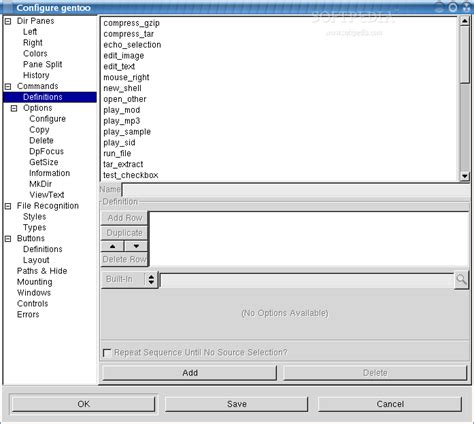Click the Add Row button
Viewport: 474px width, 424px height.
pyautogui.click(x=124, y=218)
